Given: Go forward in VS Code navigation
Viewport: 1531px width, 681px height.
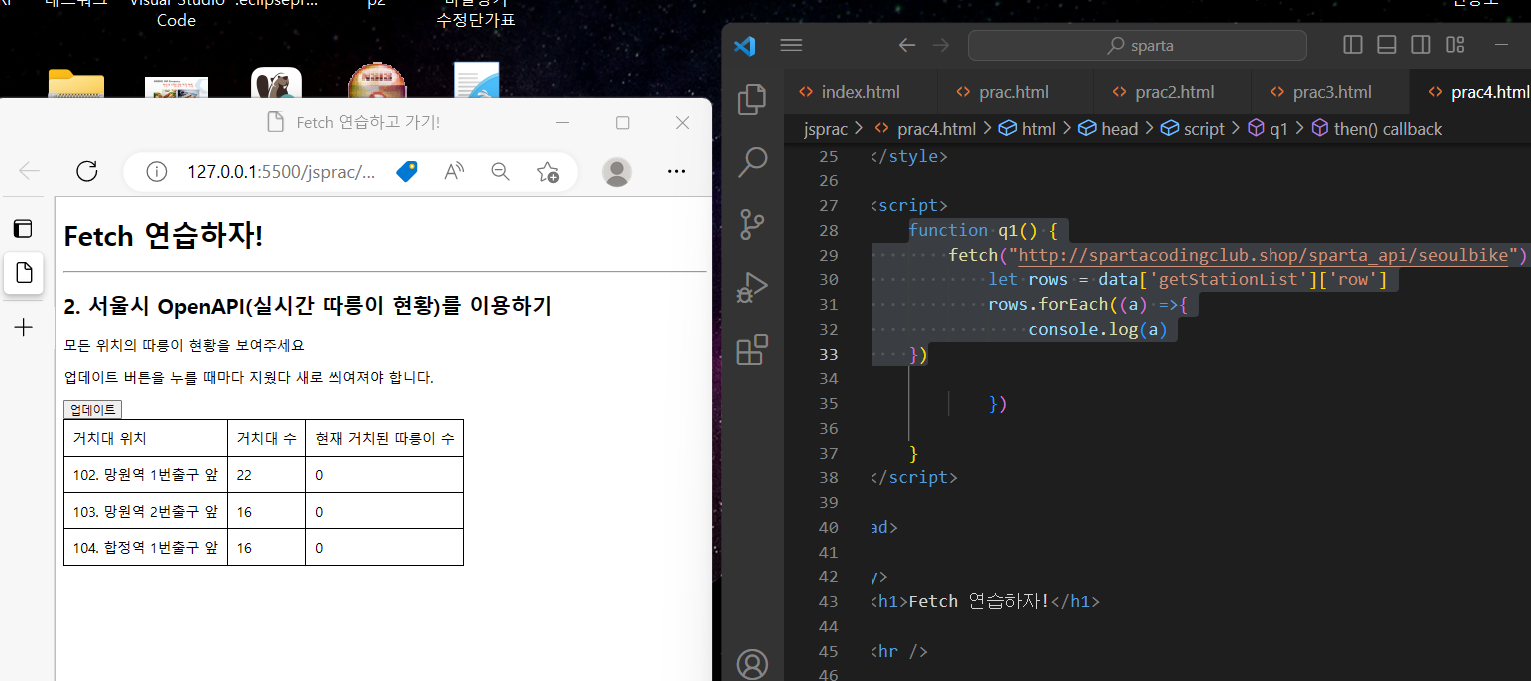Looking at the screenshot, I should pyautogui.click(x=941, y=45).
